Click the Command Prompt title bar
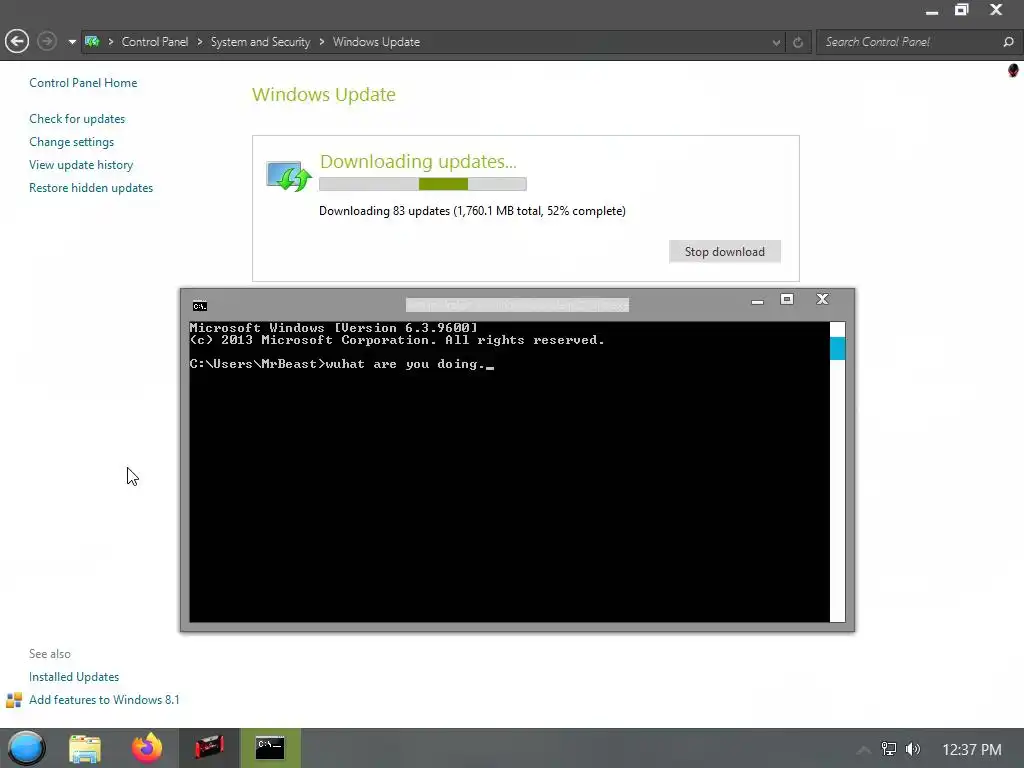Viewport: 1024px width, 768px height. click(517, 305)
